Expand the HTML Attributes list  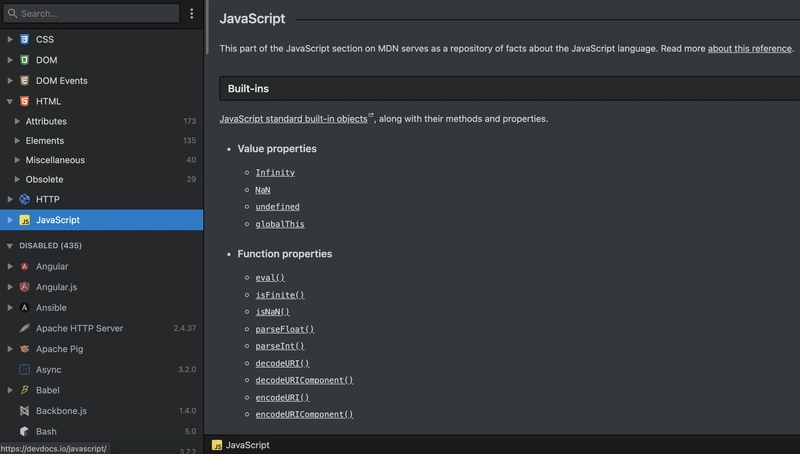point(17,121)
